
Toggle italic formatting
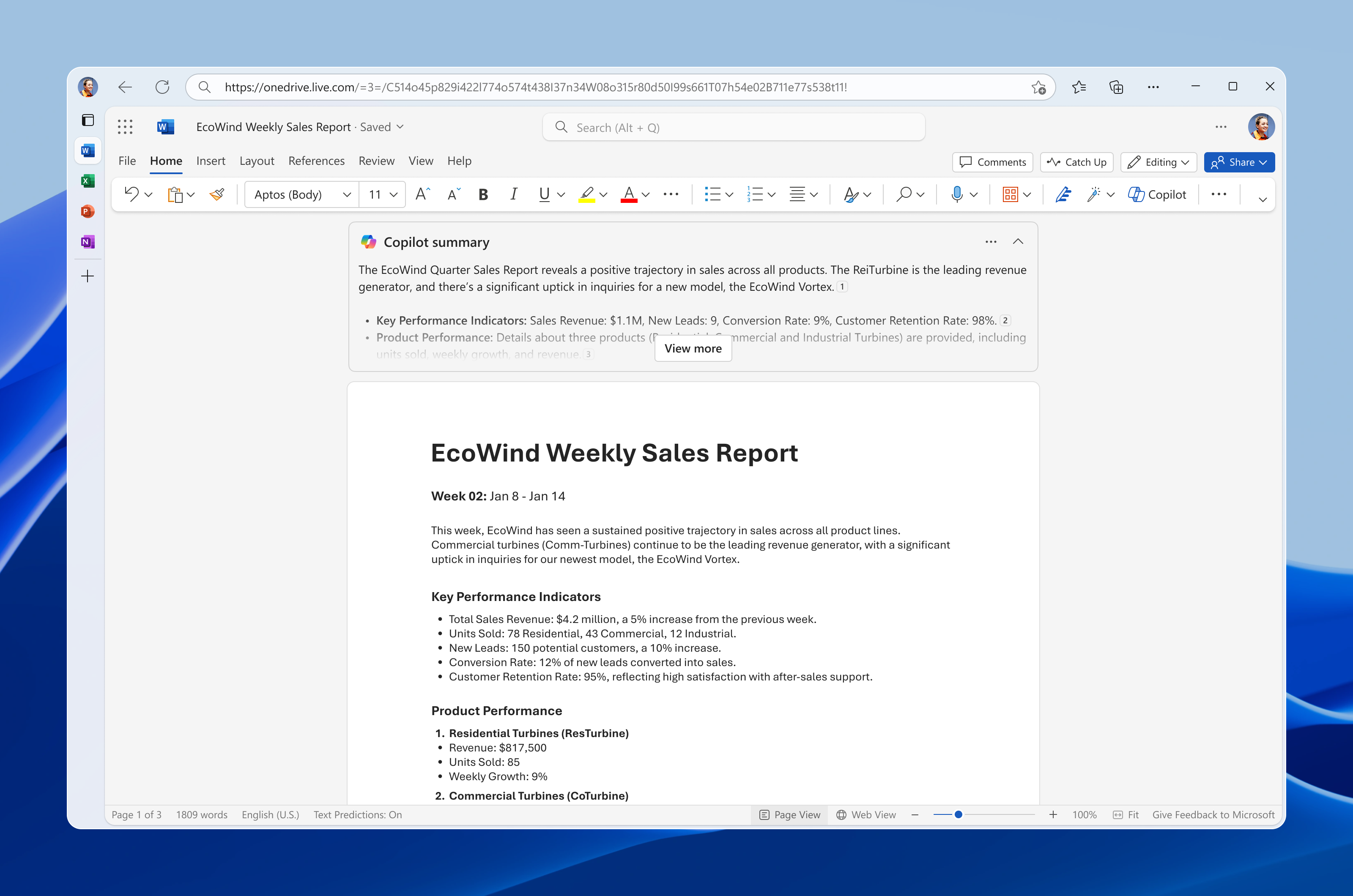(x=513, y=194)
